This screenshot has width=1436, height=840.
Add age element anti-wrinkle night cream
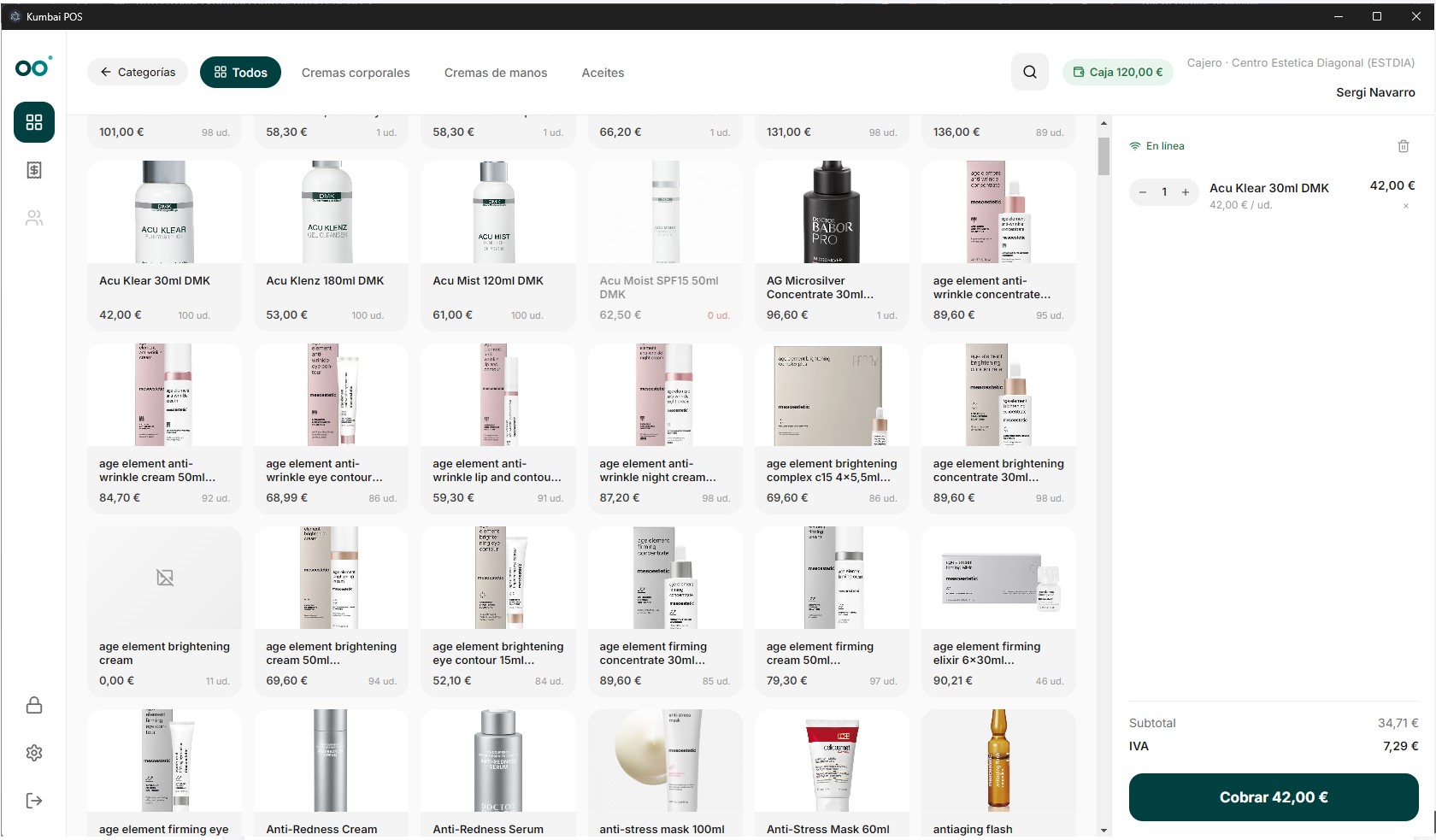pyautogui.click(x=665, y=428)
